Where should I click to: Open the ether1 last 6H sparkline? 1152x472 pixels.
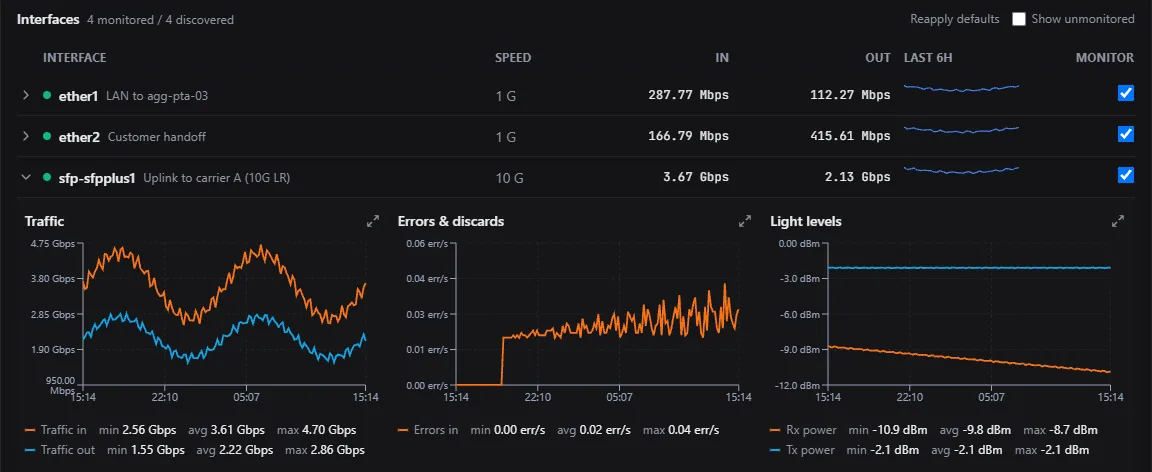[961, 87]
